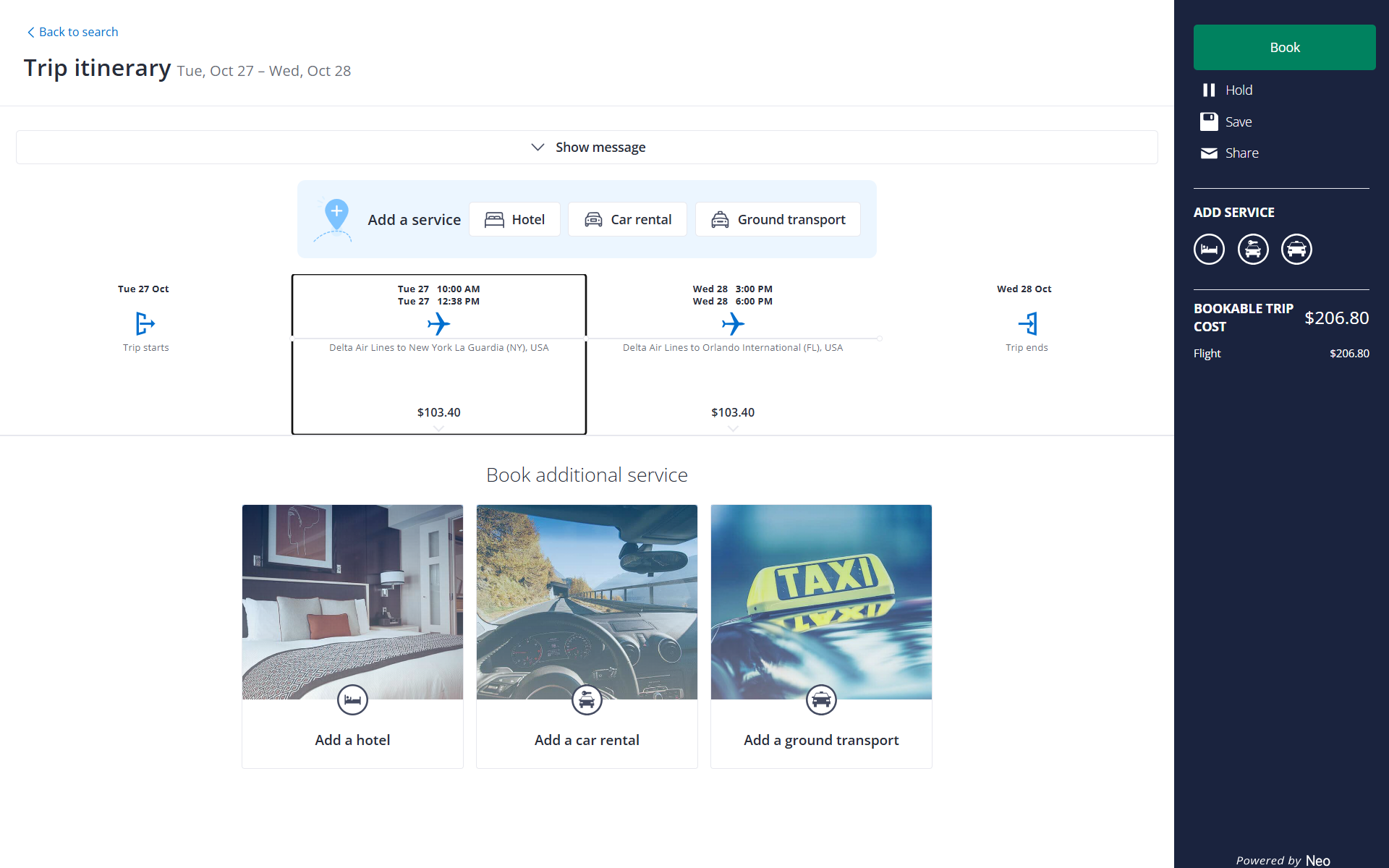Click the car rental icon in sidebar
Screen dimensions: 1389x868
pos(1253,250)
